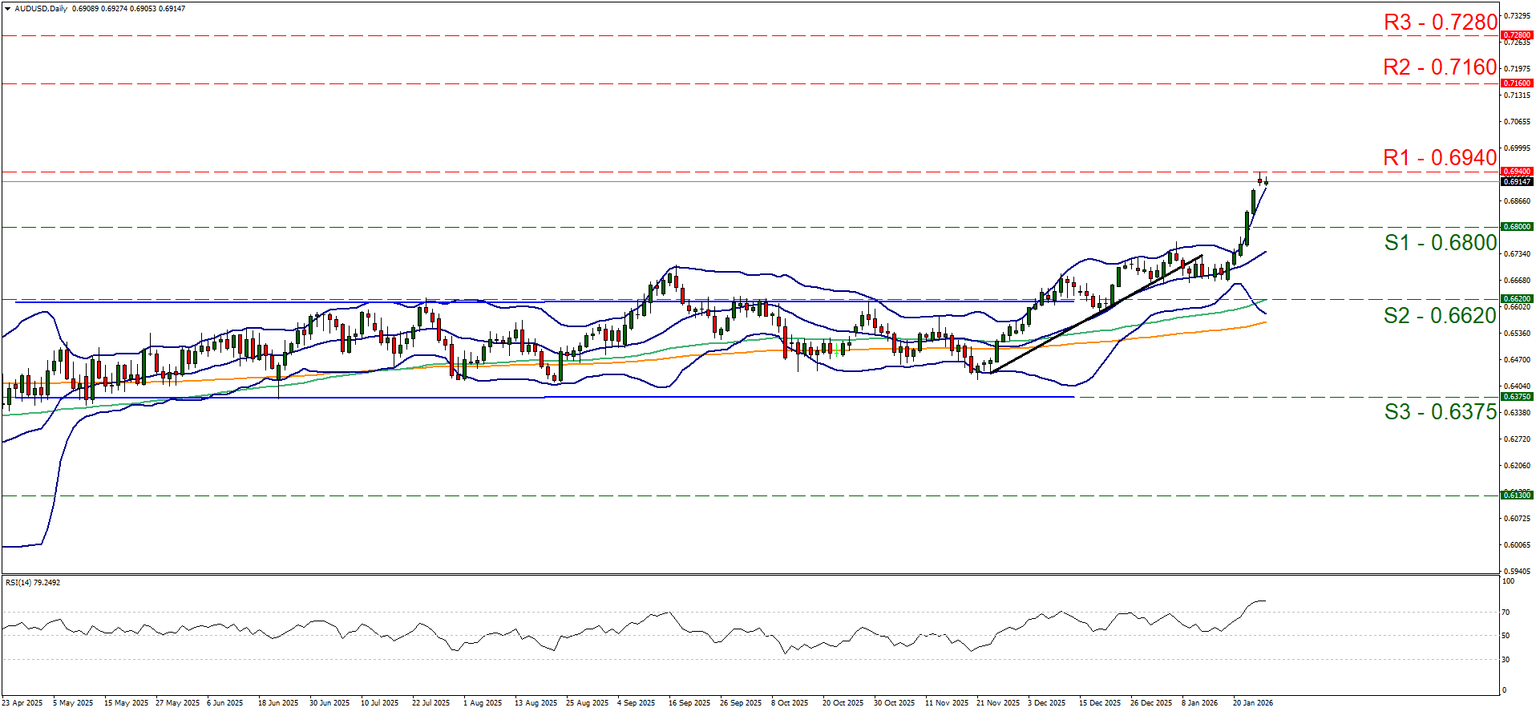Select the S3 - 0.6375 support label
Image resolution: width=1536 pixels, height=712 pixels.
click(1440, 411)
